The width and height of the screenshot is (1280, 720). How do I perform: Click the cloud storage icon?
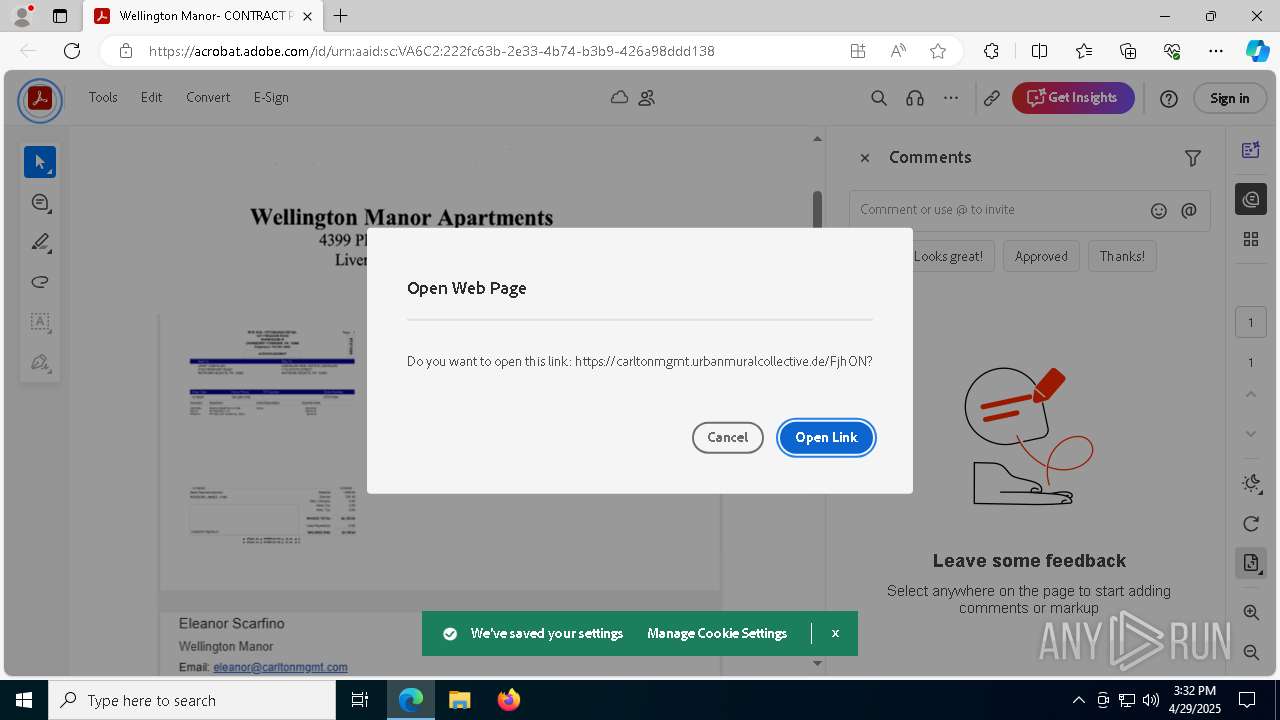pyautogui.click(x=620, y=97)
